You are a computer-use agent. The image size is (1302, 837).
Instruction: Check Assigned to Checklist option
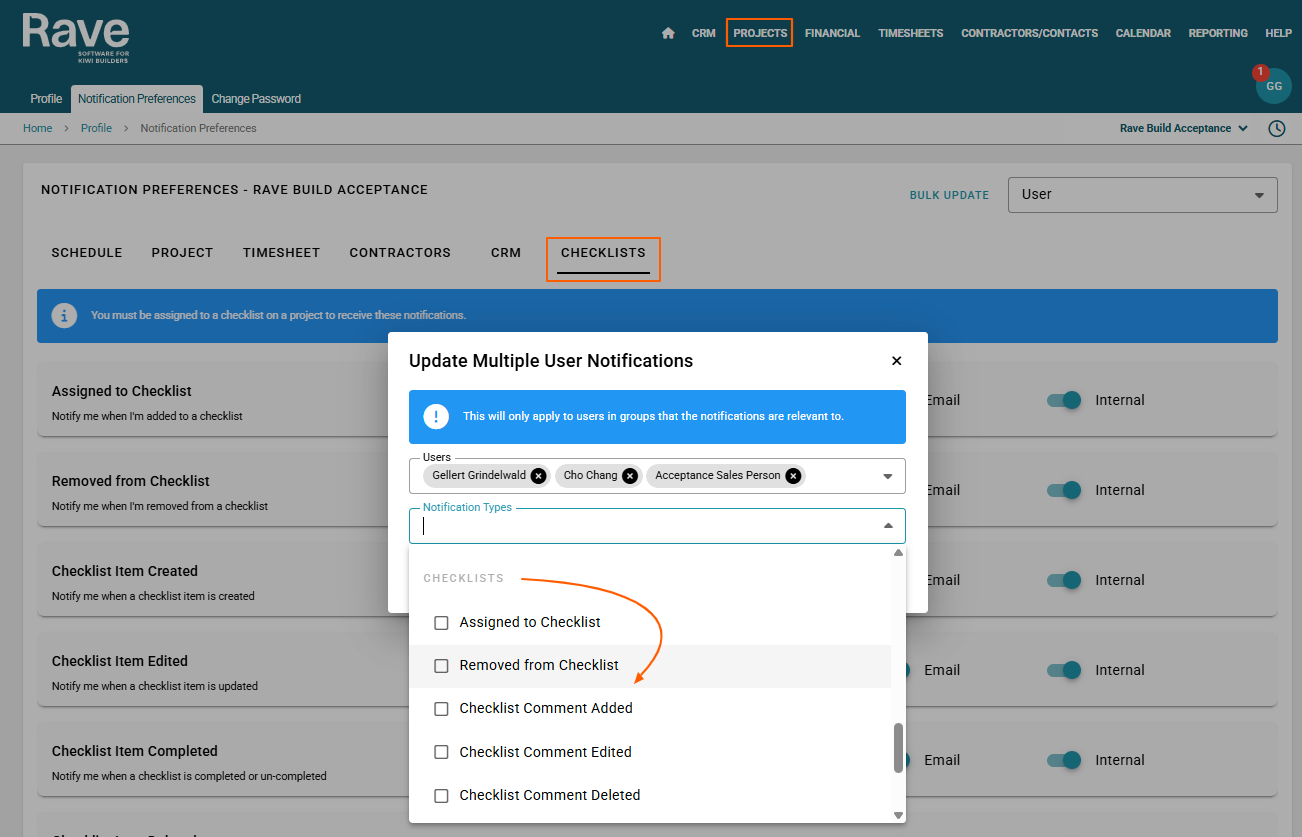click(441, 623)
